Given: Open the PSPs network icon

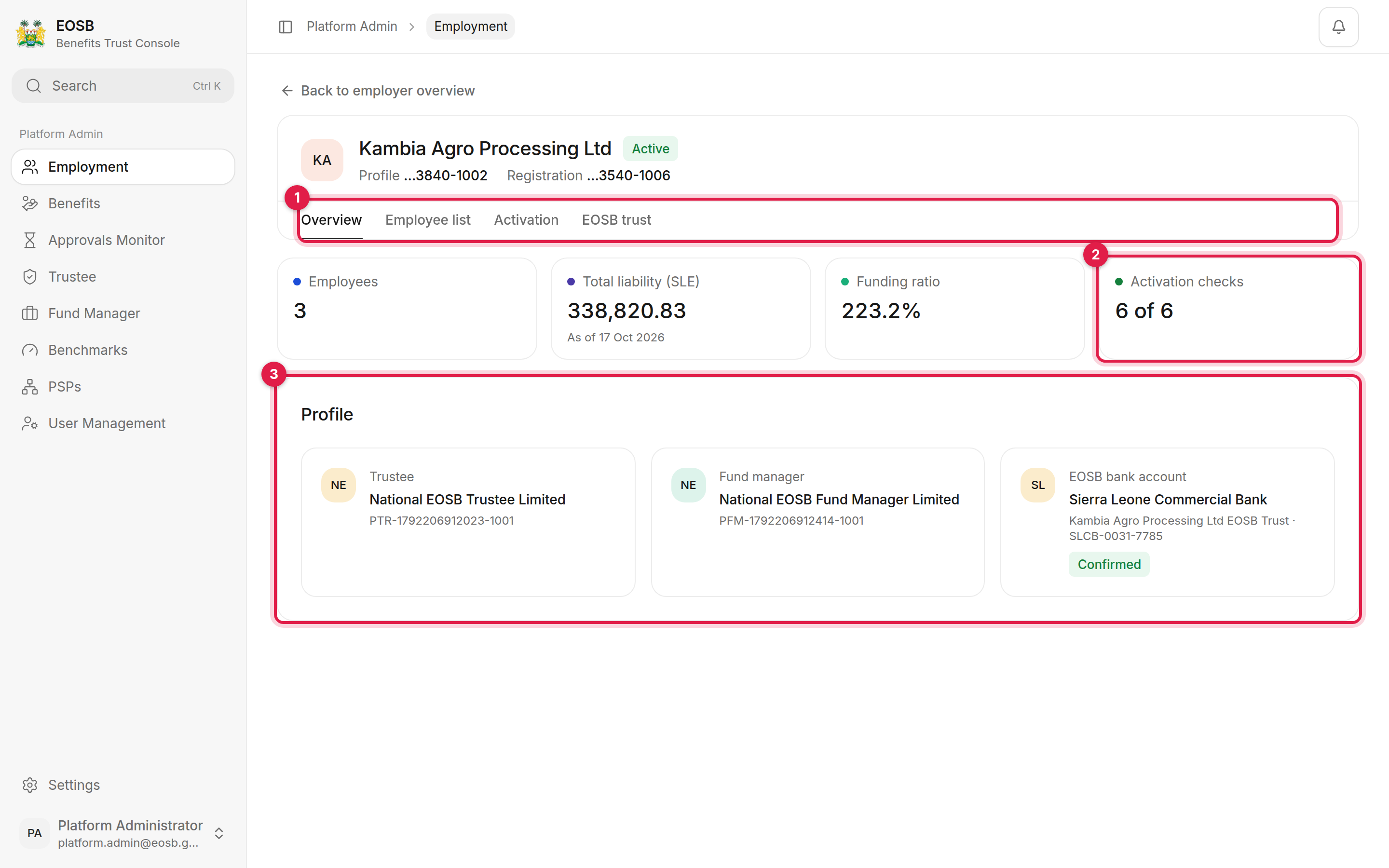Looking at the screenshot, I should coord(30,387).
